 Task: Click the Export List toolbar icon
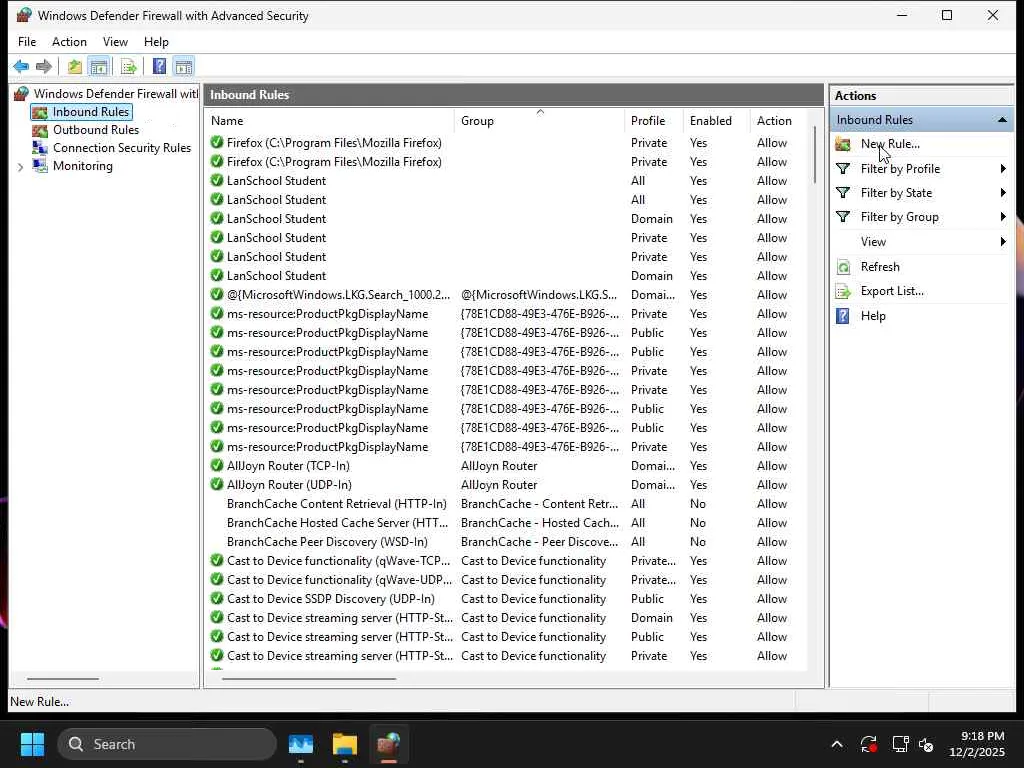tap(129, 67)
